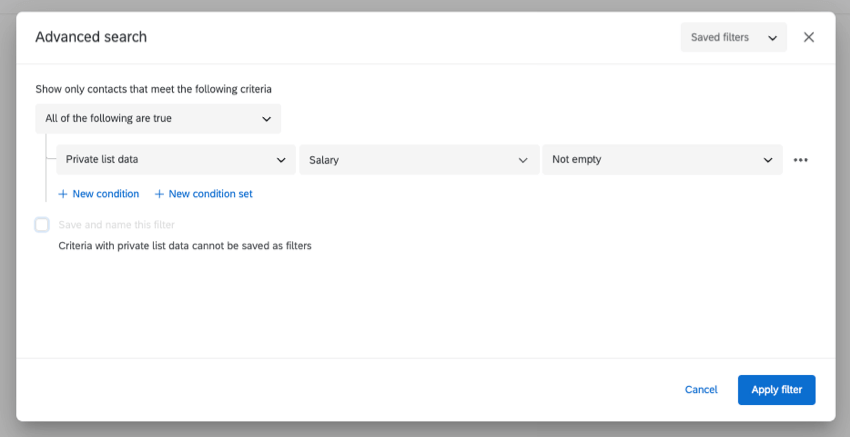Click the 'Save and name this filter' label
This screenshot has height=437, width=850.
click(x=116, y=225)
